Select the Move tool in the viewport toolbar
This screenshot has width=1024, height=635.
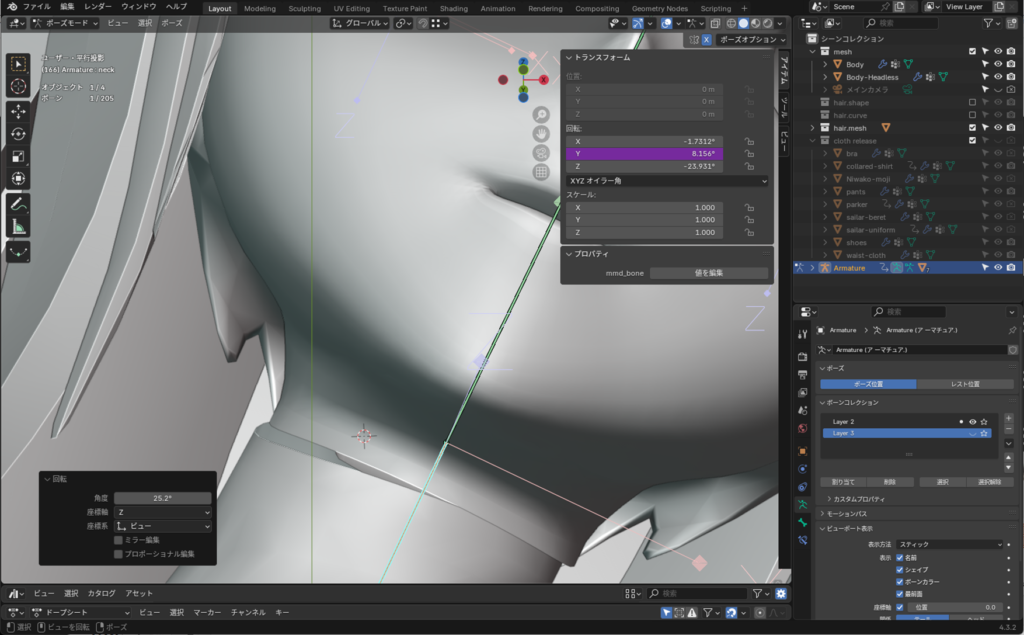[19, 111]
